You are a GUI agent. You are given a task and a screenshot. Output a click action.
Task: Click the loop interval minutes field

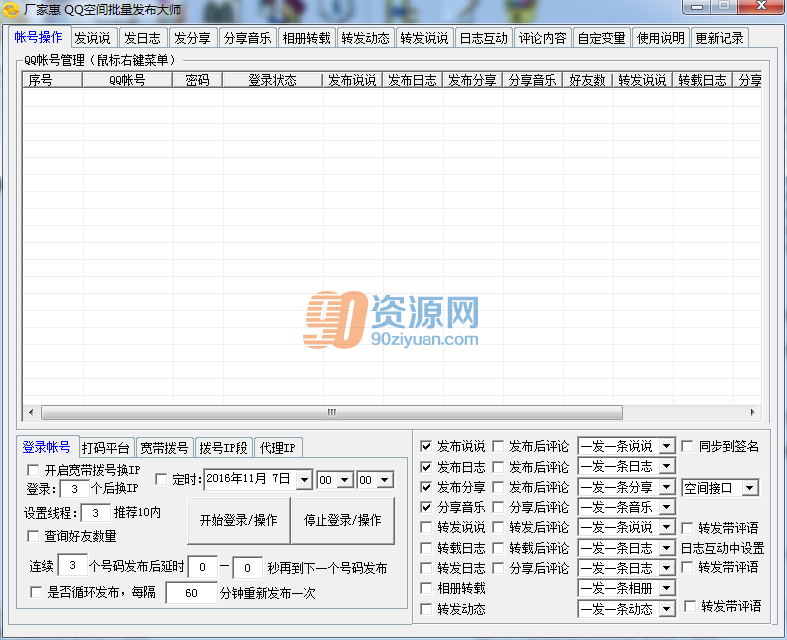coord(191,593)
